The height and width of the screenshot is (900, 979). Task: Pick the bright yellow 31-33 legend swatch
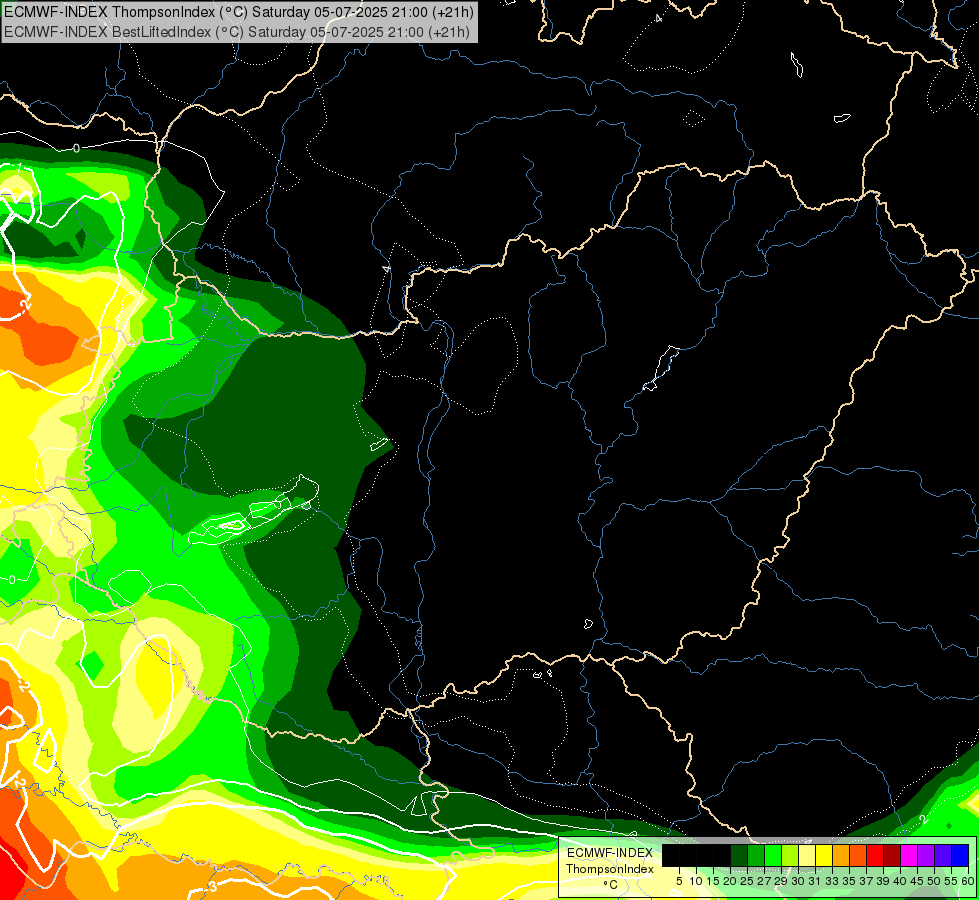(x=824, y=855)
